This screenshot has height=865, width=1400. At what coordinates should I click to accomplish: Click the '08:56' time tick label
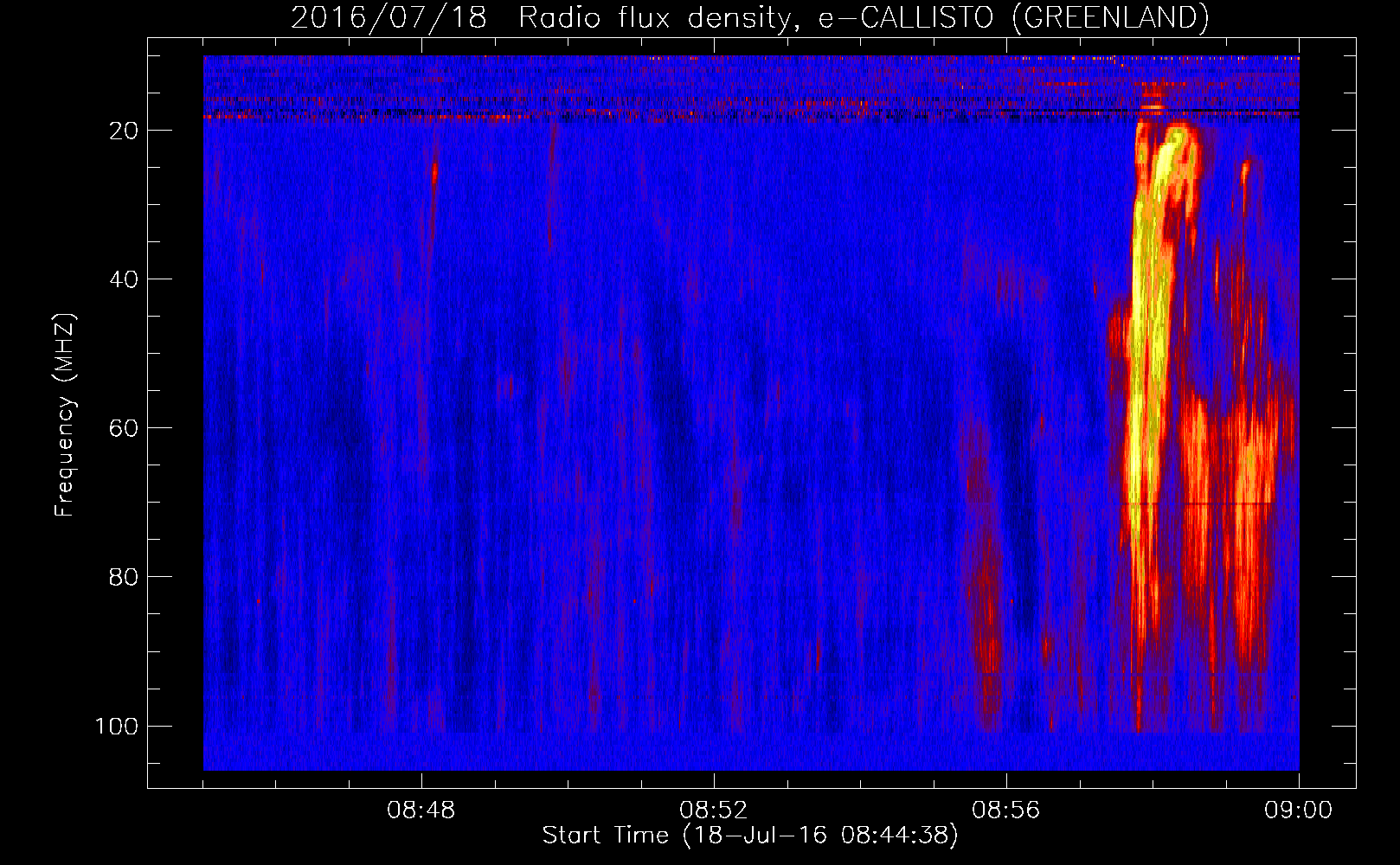pyautogui.click(x=1006, y=811)
